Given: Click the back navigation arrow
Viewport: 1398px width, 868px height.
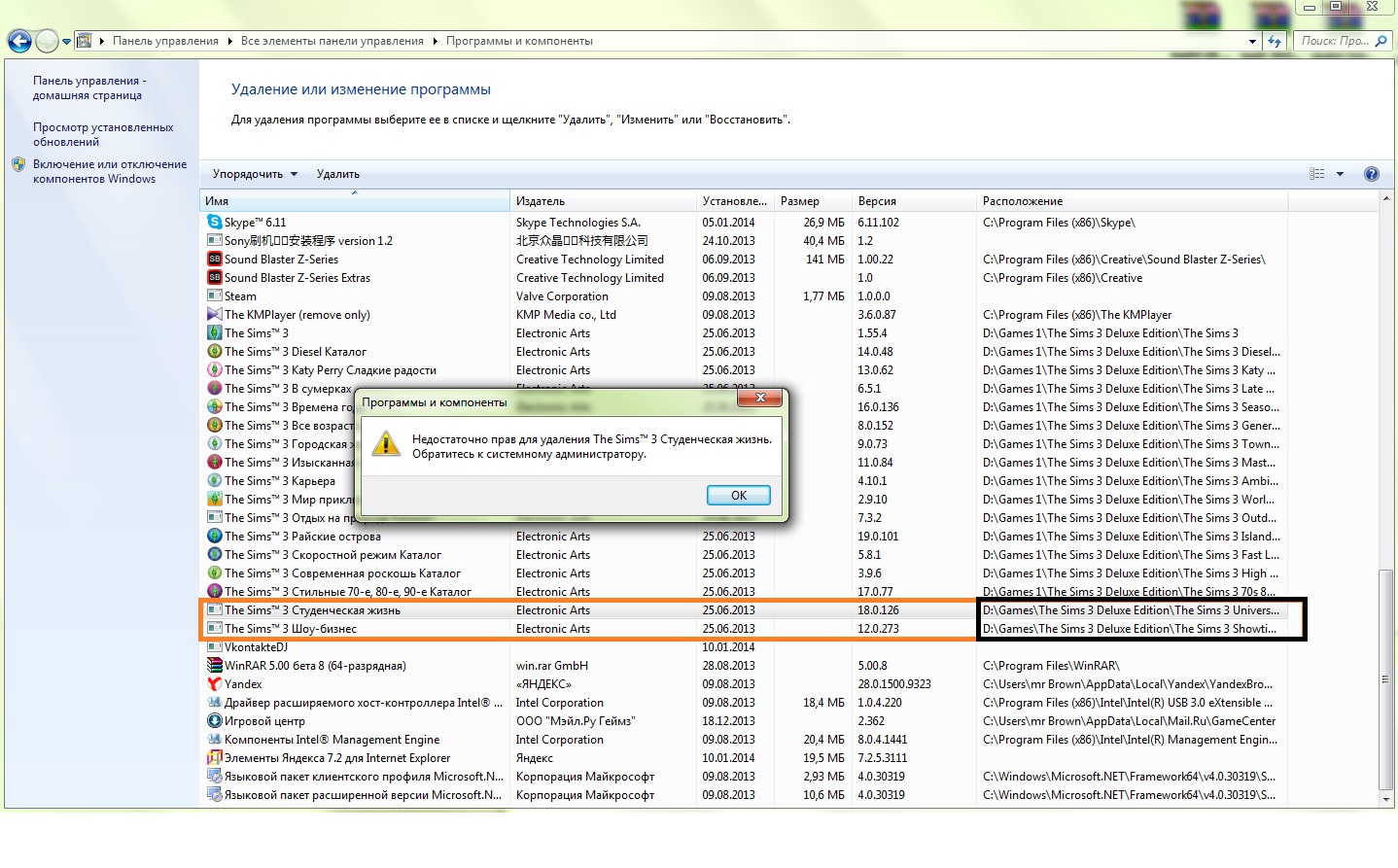Looking at the screenshot, I should 19,41.
